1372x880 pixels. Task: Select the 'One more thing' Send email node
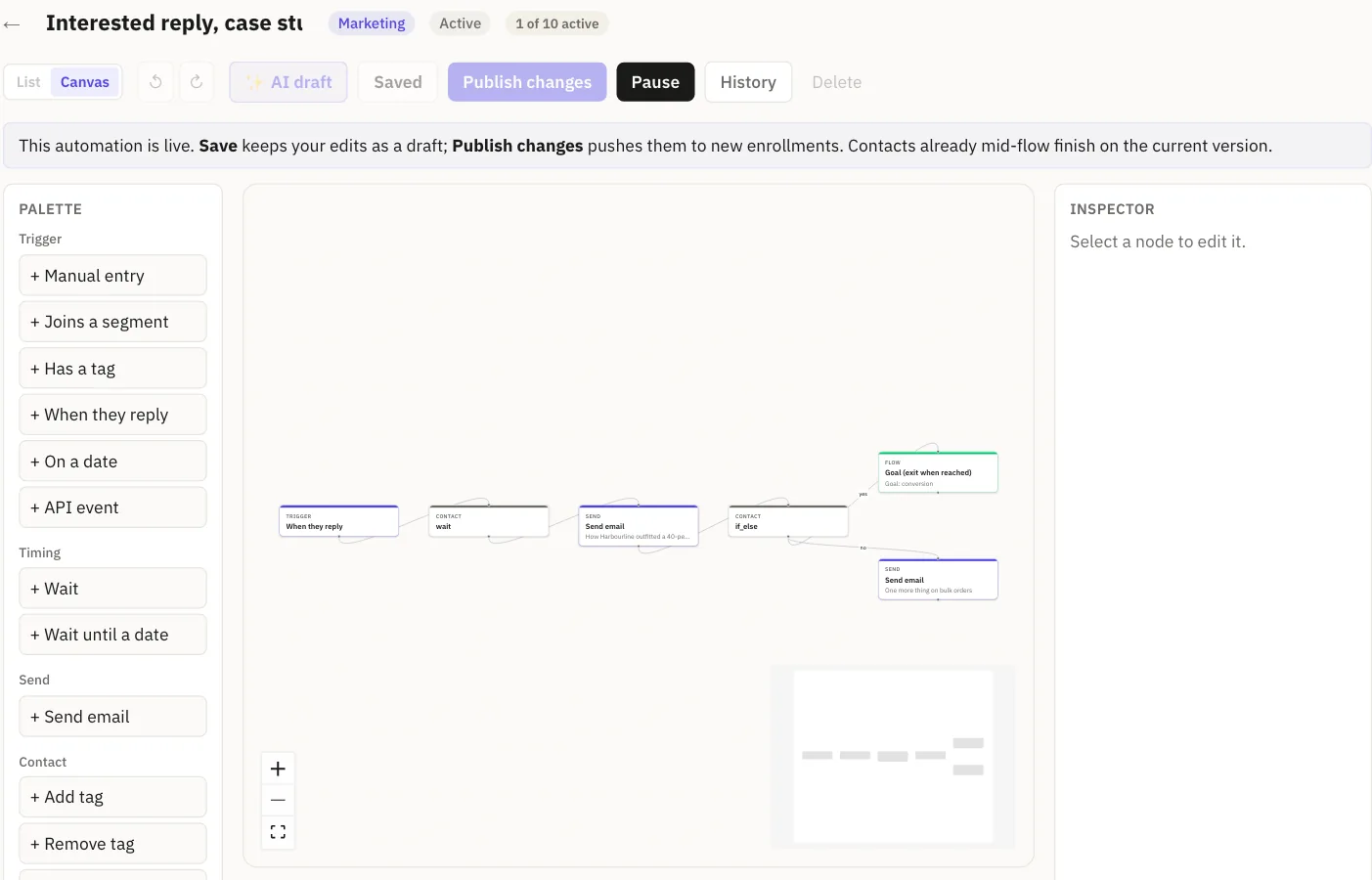point(938,580)
